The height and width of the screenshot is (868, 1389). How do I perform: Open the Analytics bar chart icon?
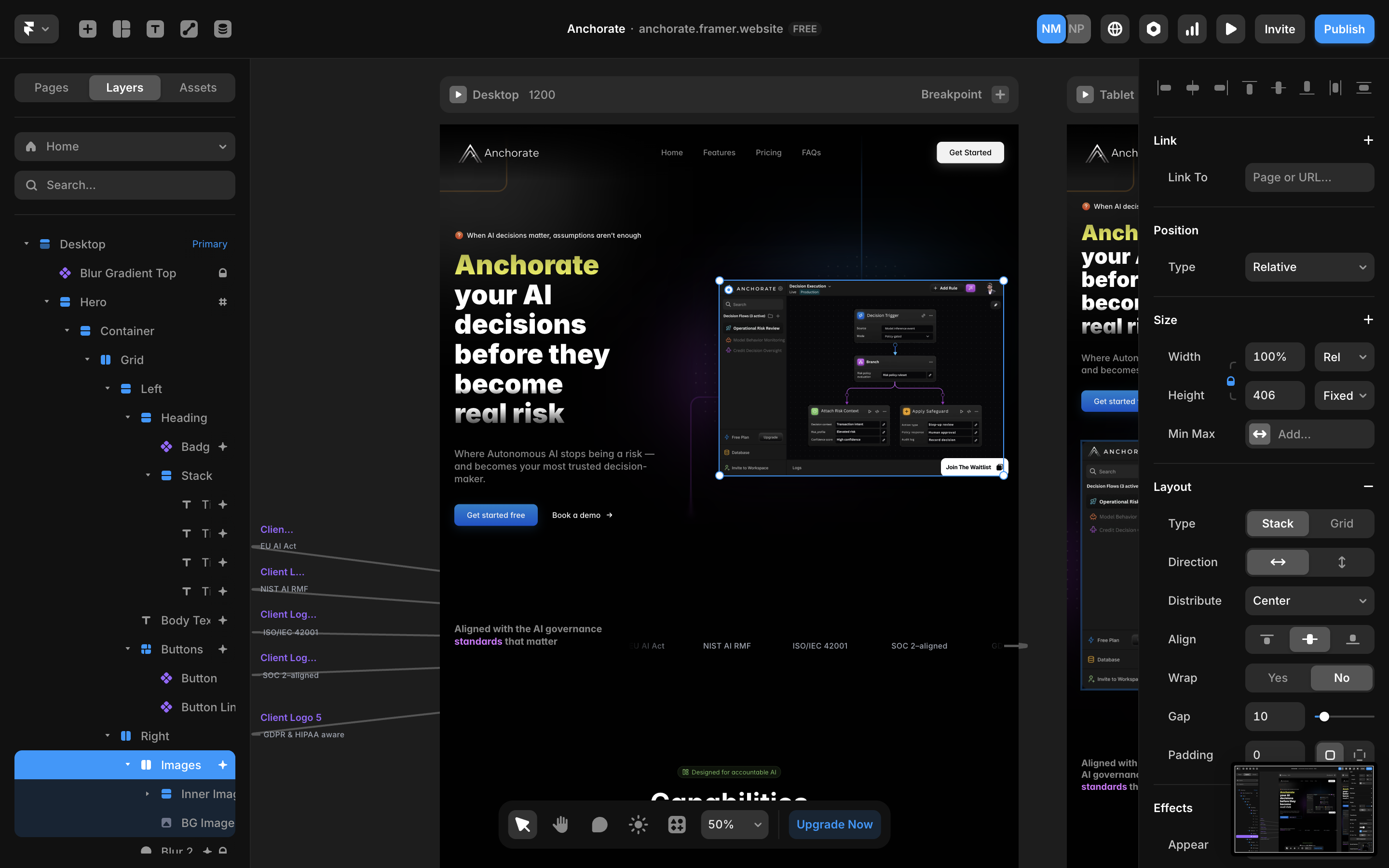point(1192,29)
